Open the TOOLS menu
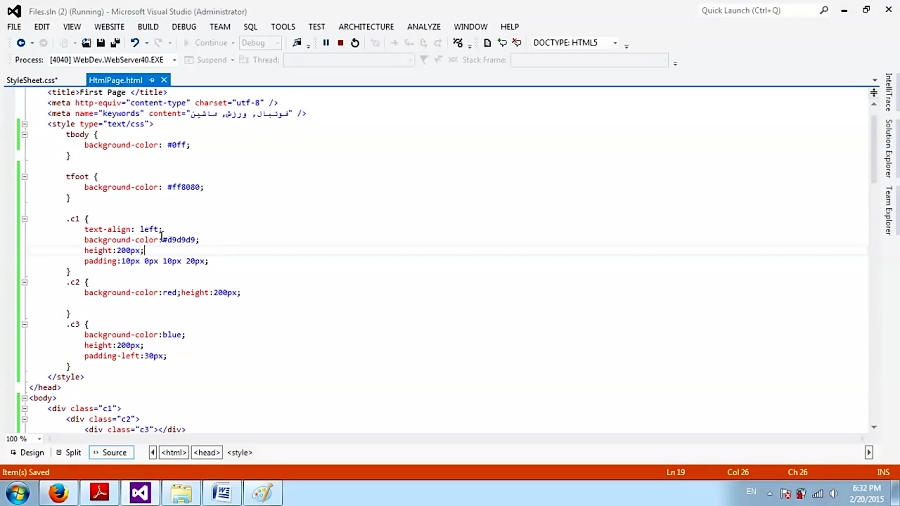 pos(283,27)
